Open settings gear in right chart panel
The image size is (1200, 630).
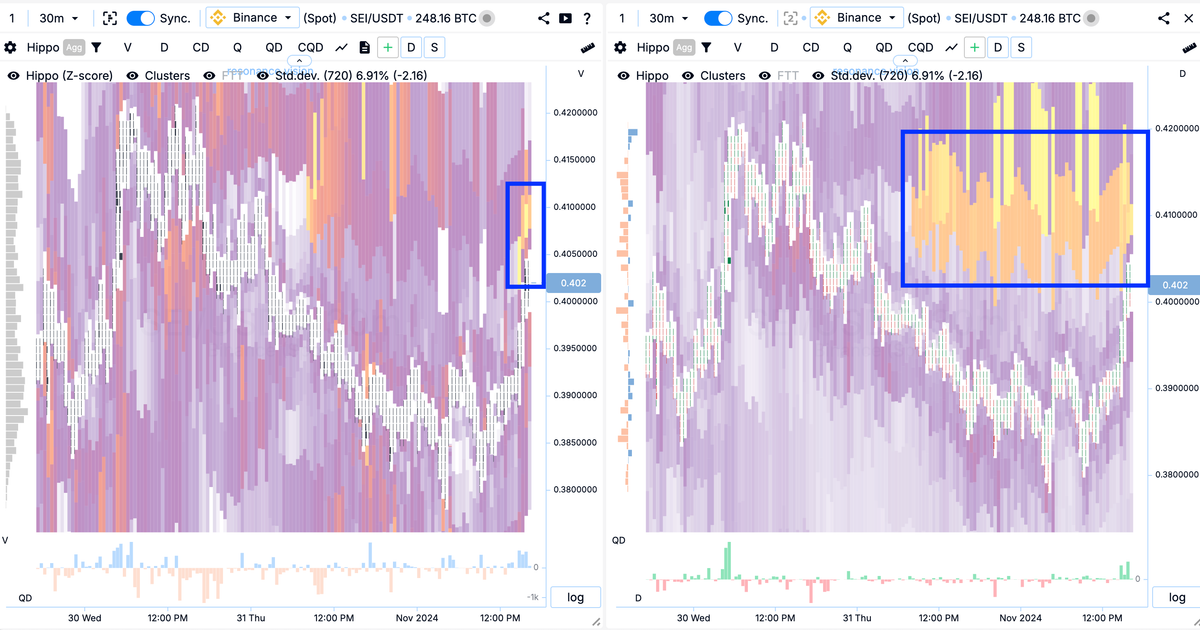pyautogui.click(x=620, y=47)
